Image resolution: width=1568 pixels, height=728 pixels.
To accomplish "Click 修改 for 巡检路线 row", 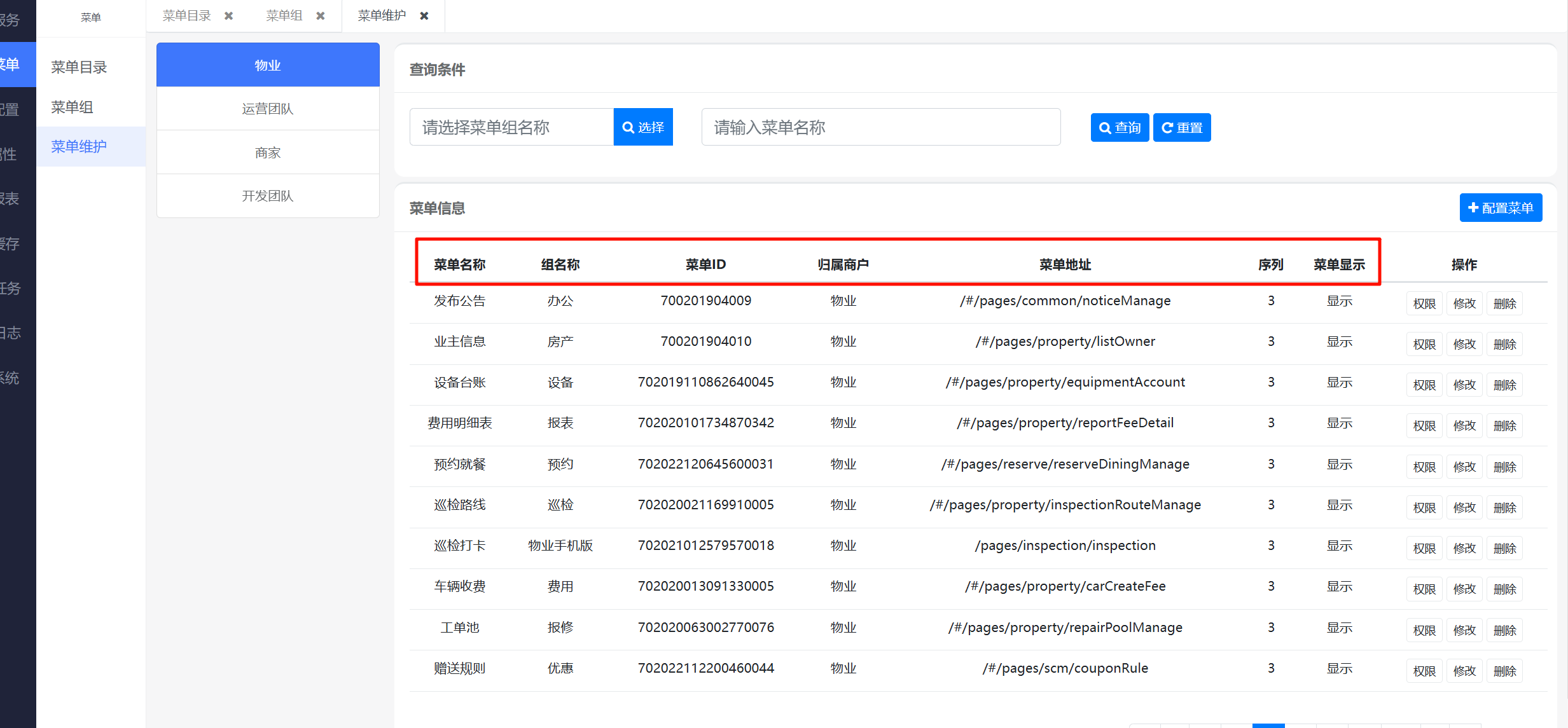I will click(1464, 508).
